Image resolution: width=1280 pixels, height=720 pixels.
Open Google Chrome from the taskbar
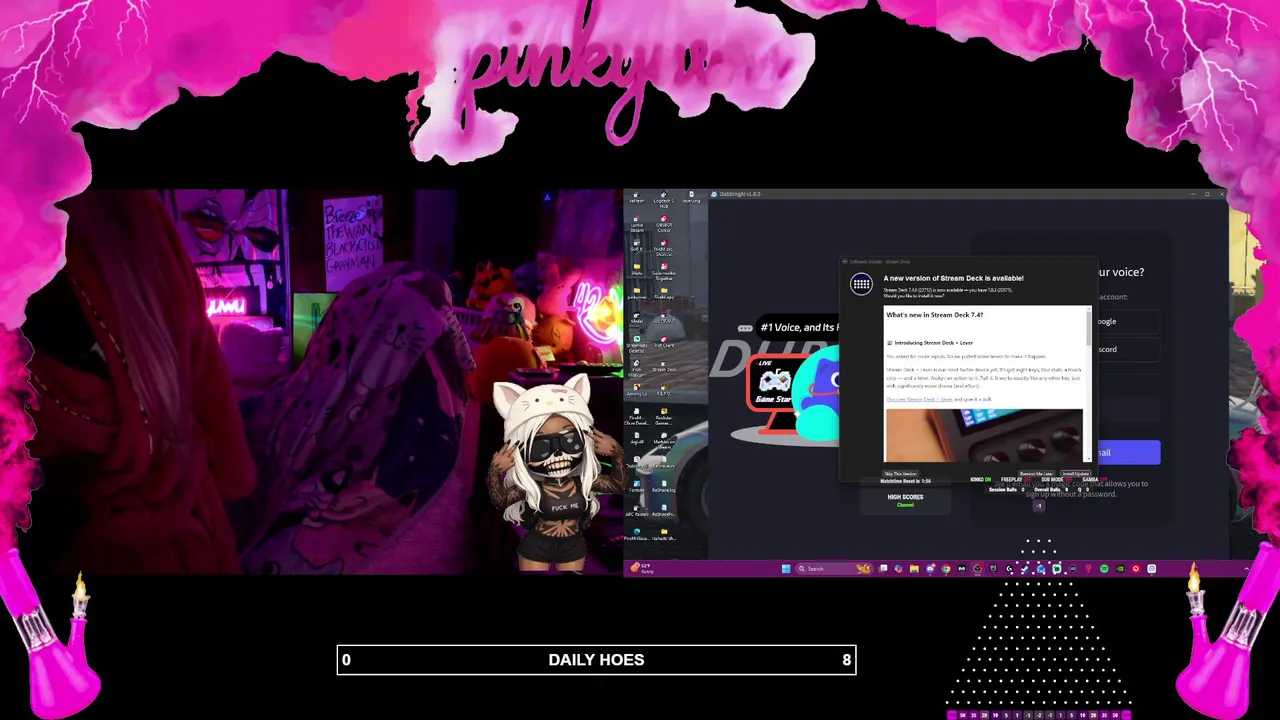(946, 568)
